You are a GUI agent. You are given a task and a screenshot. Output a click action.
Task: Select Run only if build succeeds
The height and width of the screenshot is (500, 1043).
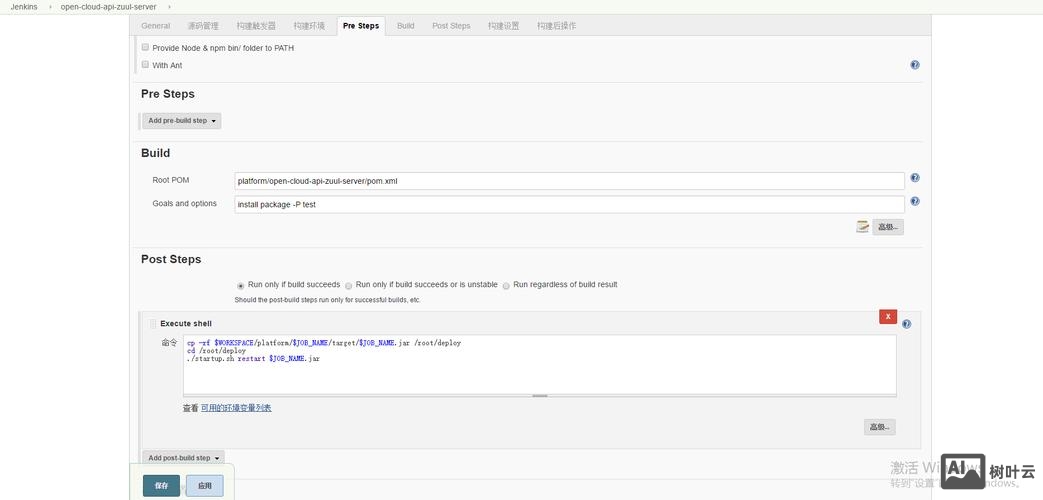tap(240, 286)
